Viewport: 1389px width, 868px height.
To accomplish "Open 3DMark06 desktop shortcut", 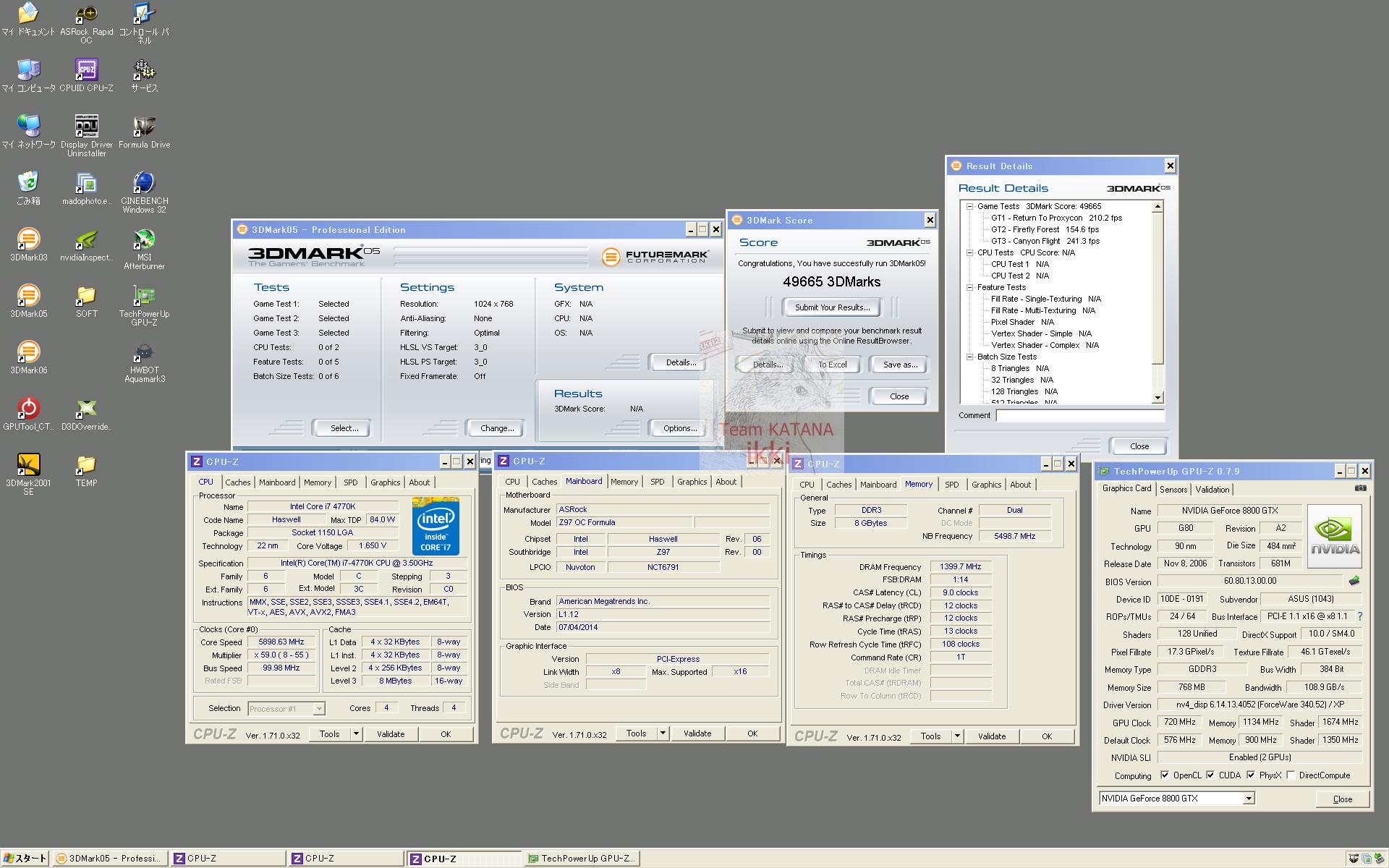I will pyautogui.click(x=28, y=357).
